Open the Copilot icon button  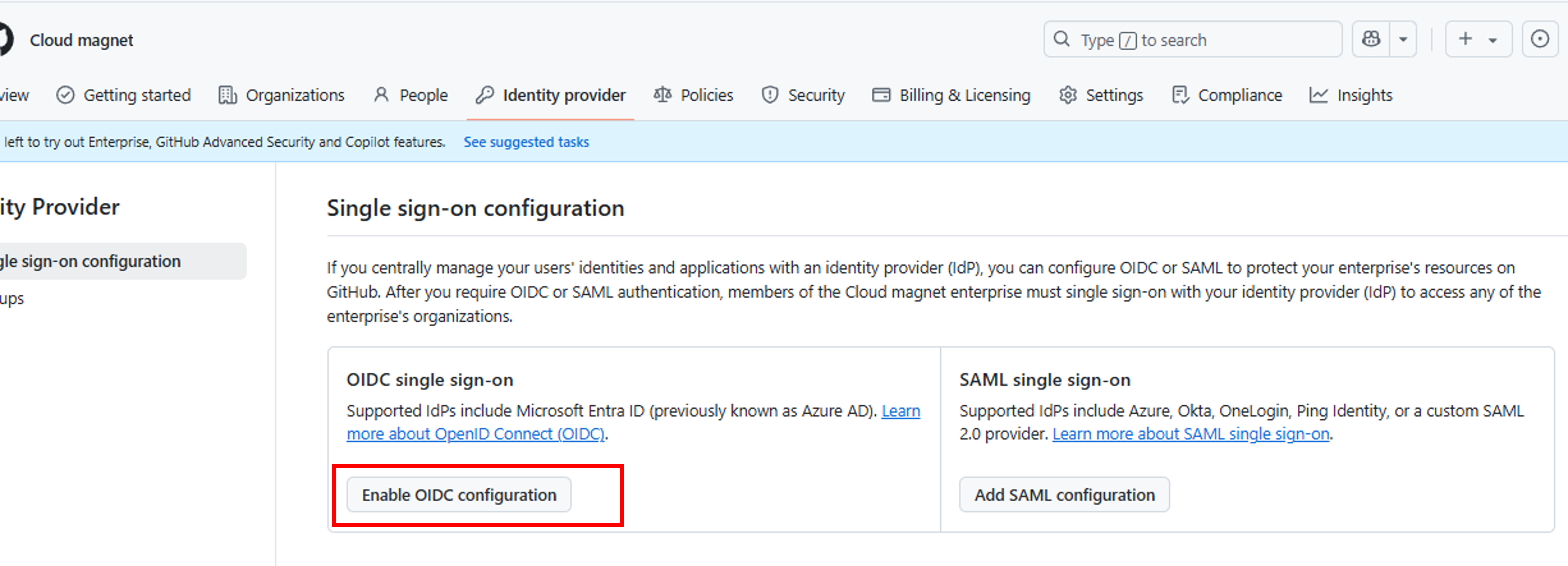1371,40
